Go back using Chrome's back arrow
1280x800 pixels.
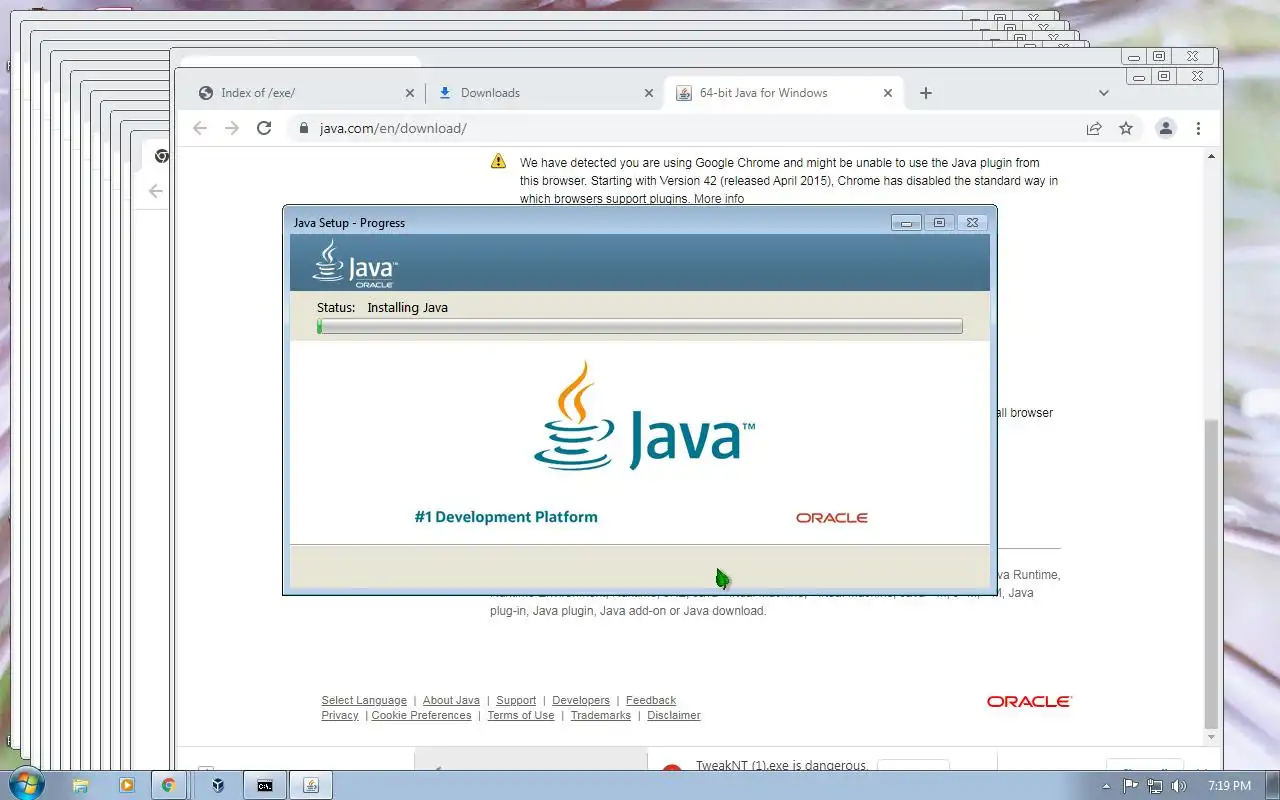pyautogui.click(x=200, y=128)
